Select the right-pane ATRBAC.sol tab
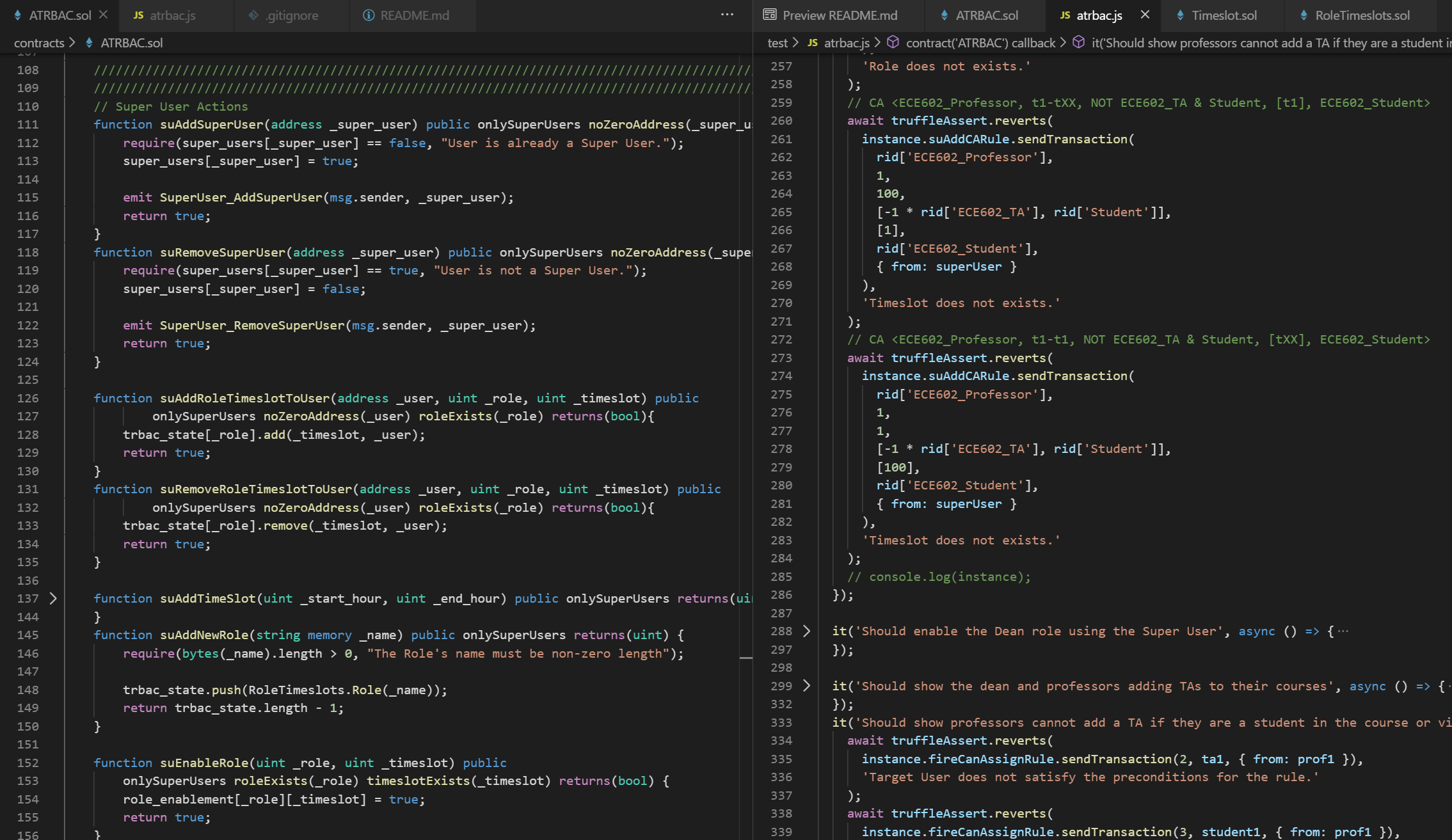The image size is (1452, 840). 986,15
